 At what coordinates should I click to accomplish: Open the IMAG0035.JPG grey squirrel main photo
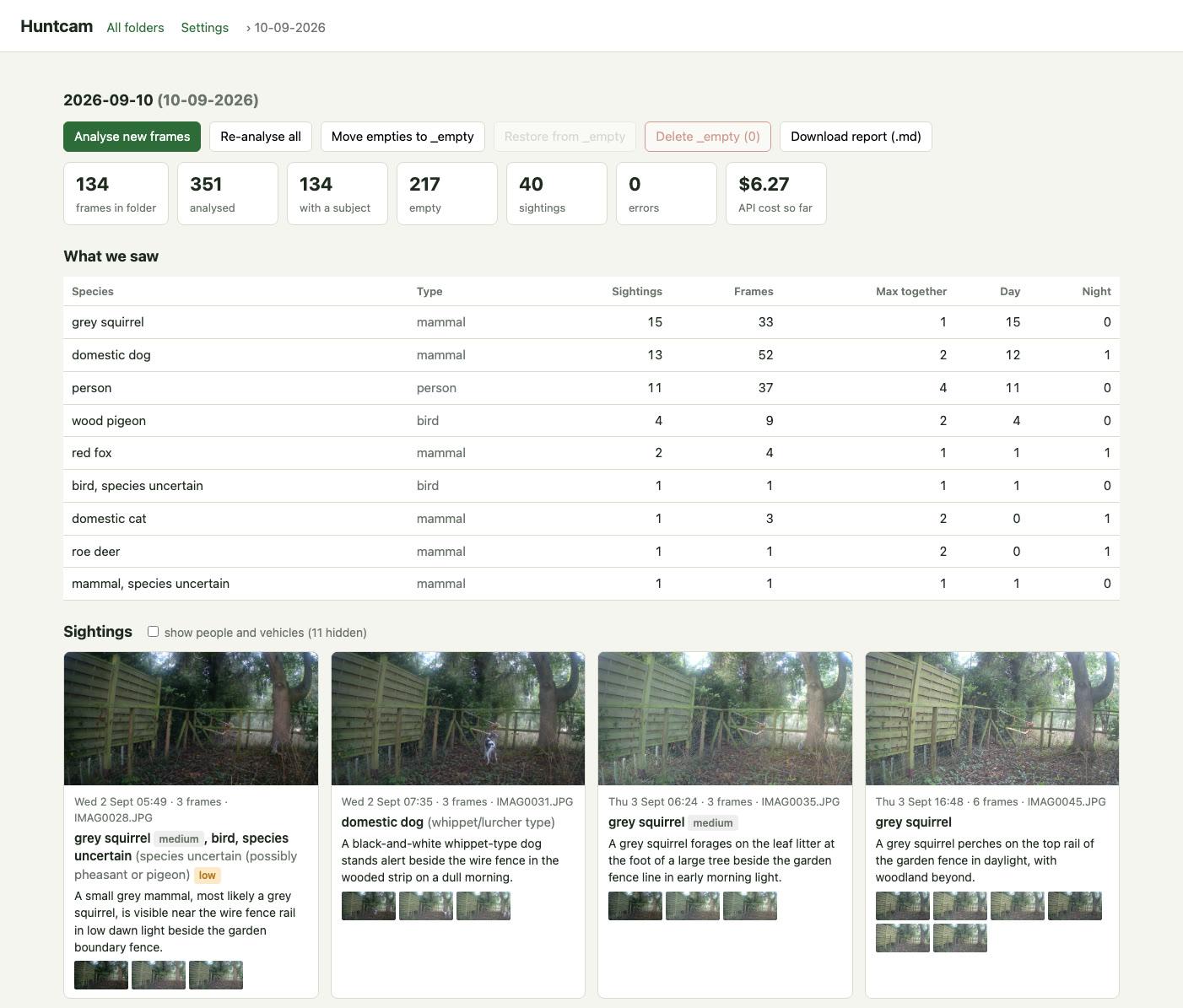[x=725, y=719]
